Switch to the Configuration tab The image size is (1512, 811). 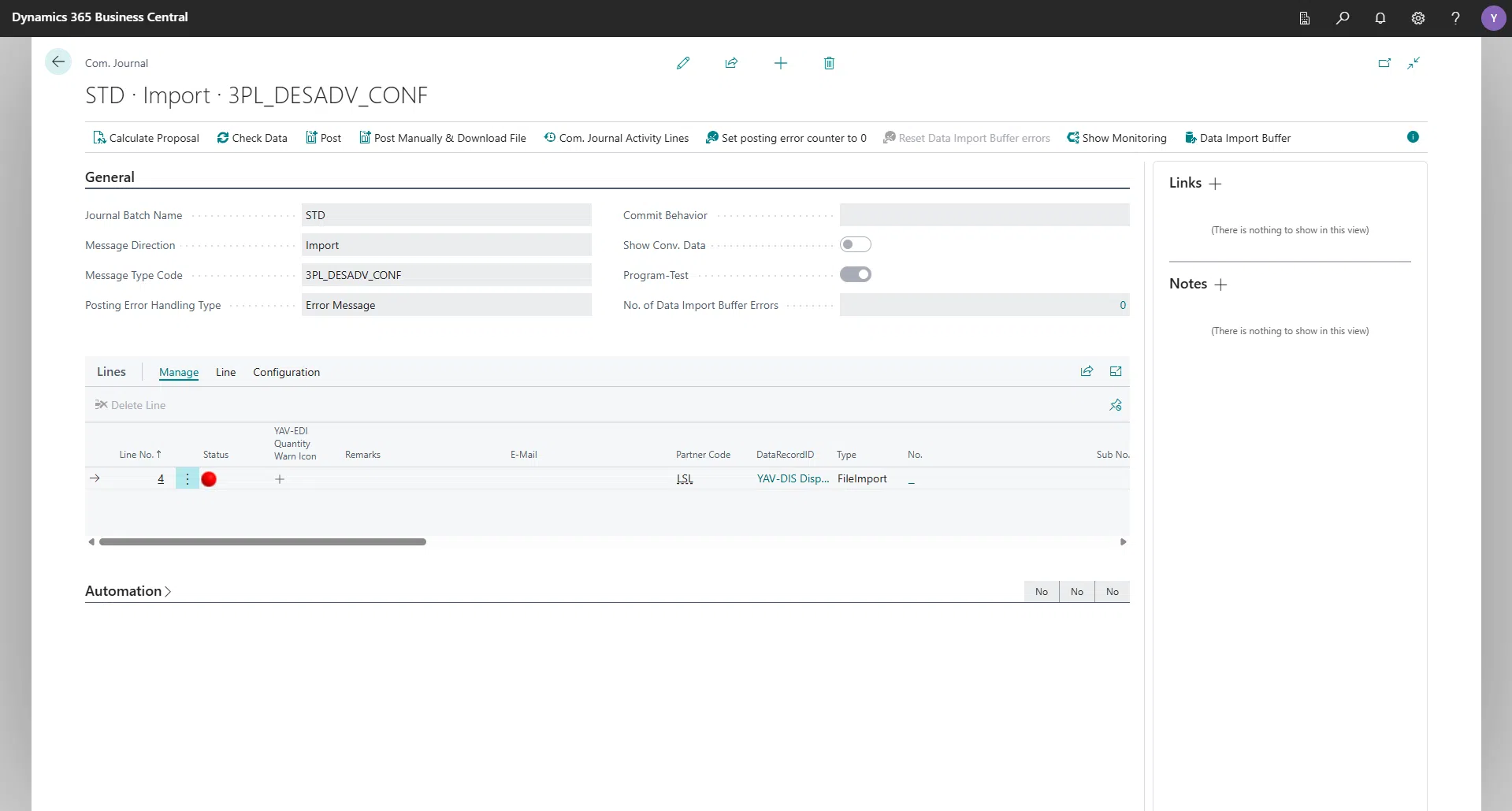(x=285, y=371)
